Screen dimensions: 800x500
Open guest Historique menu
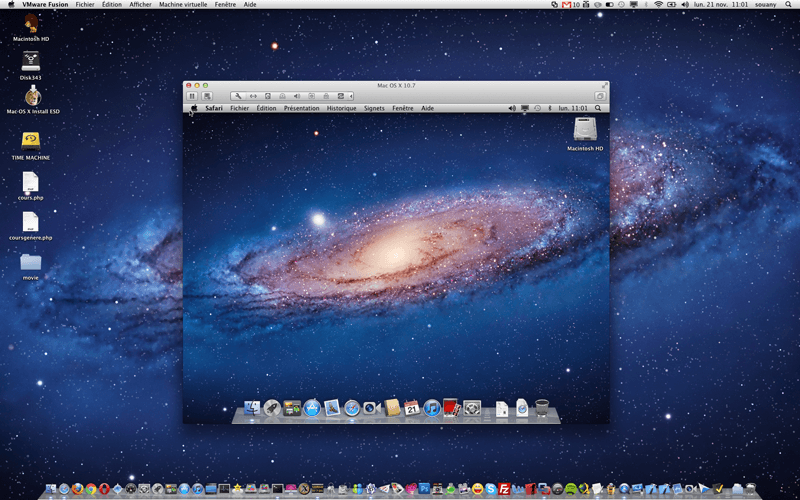coord(341,108)
